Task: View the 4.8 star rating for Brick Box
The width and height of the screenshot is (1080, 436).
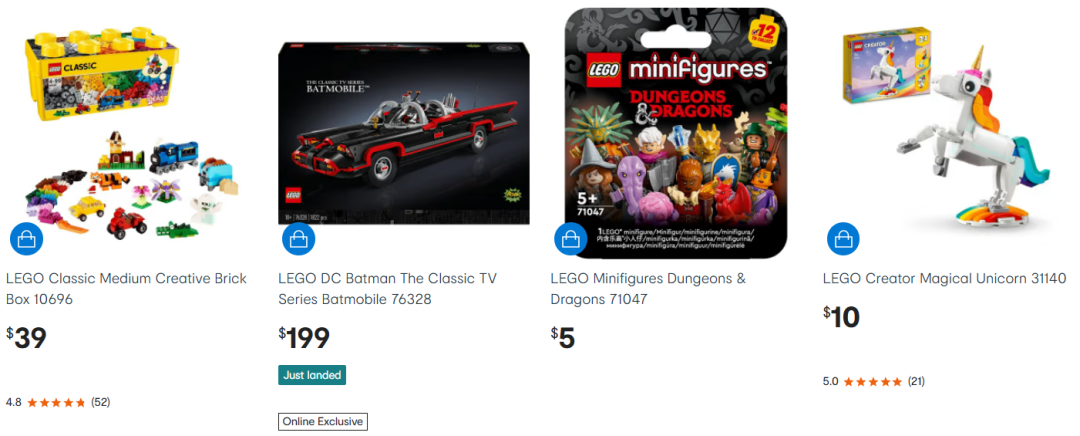Action: tap(46, 402)
